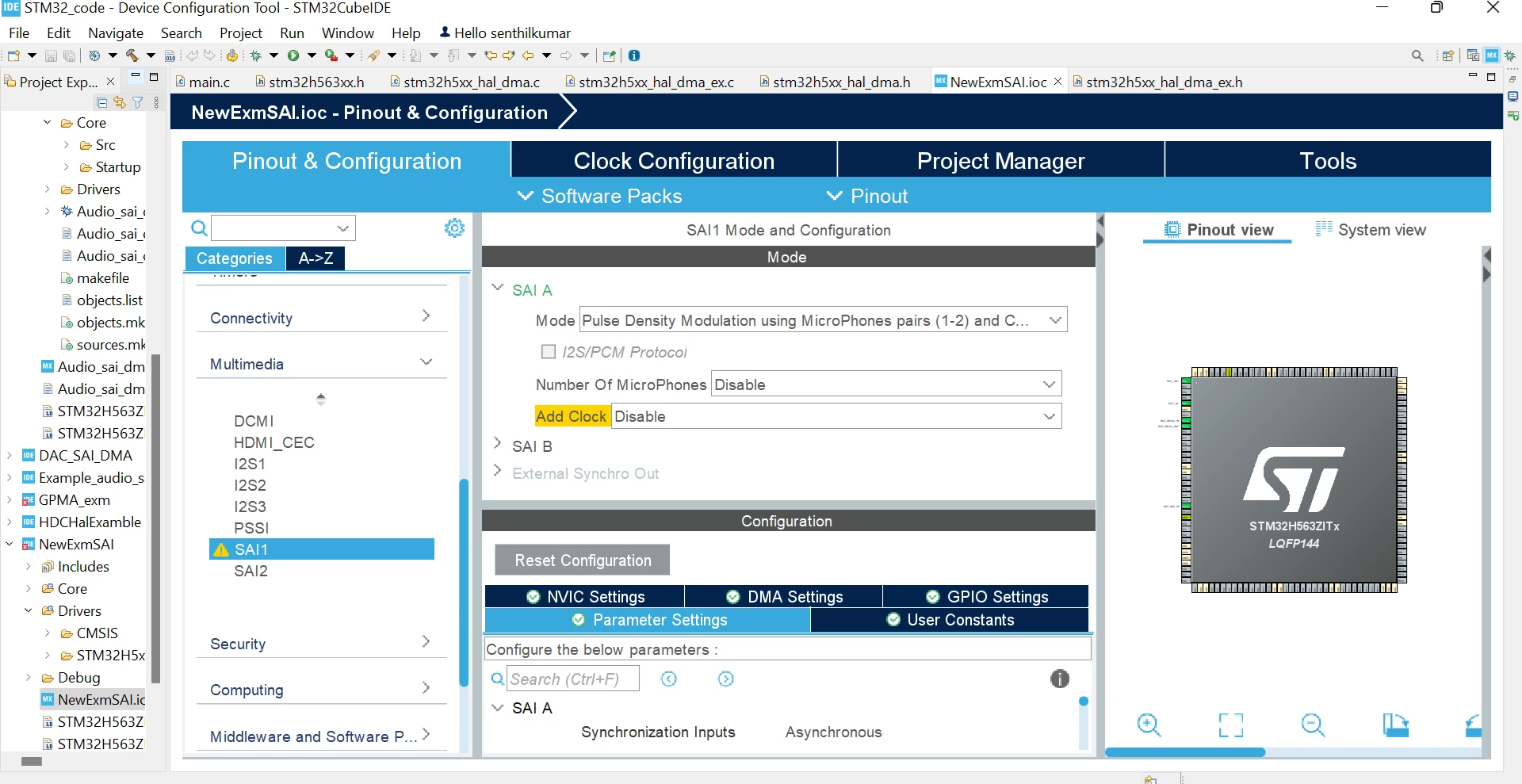
Task: Click the Reset Configuration button
Action: point(583,560)
